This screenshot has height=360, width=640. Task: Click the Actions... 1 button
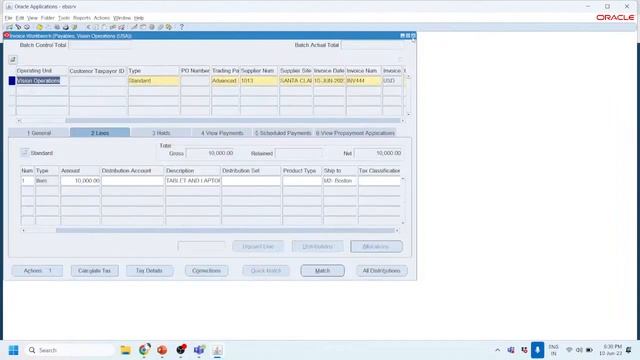click(x=37, y=271)
